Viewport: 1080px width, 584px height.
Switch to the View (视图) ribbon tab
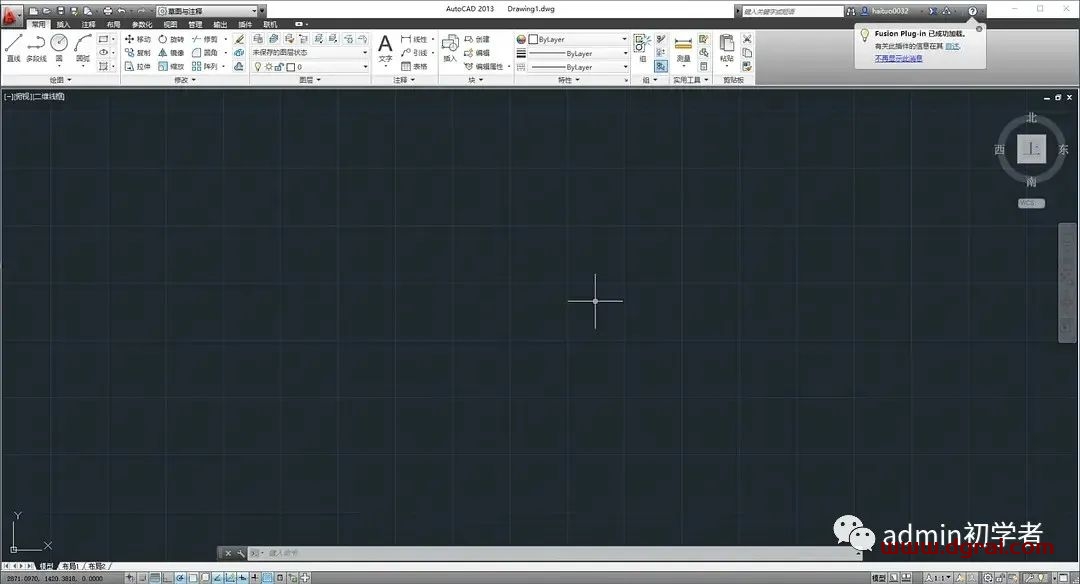coord(170,24)
